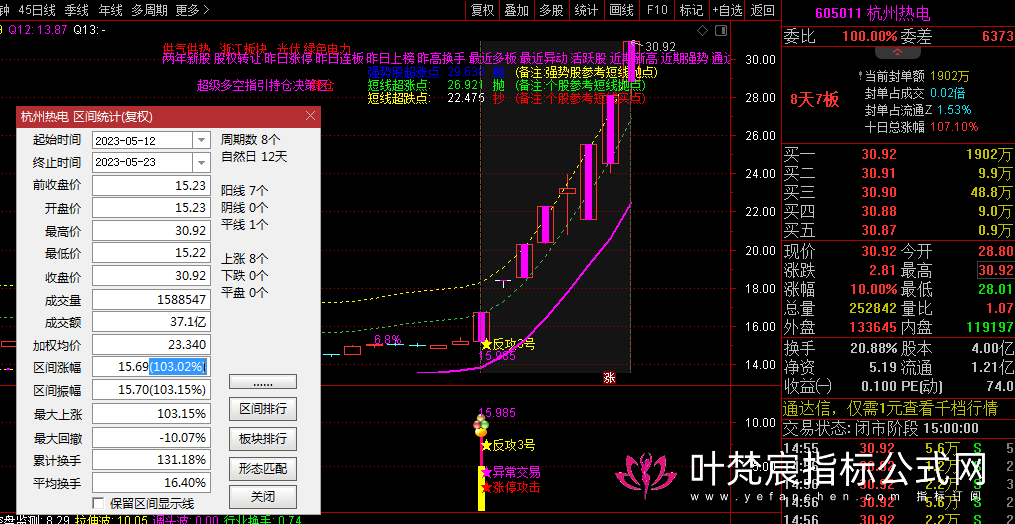
Task: Switch to the 年线 period
Action: click(110, 10)
